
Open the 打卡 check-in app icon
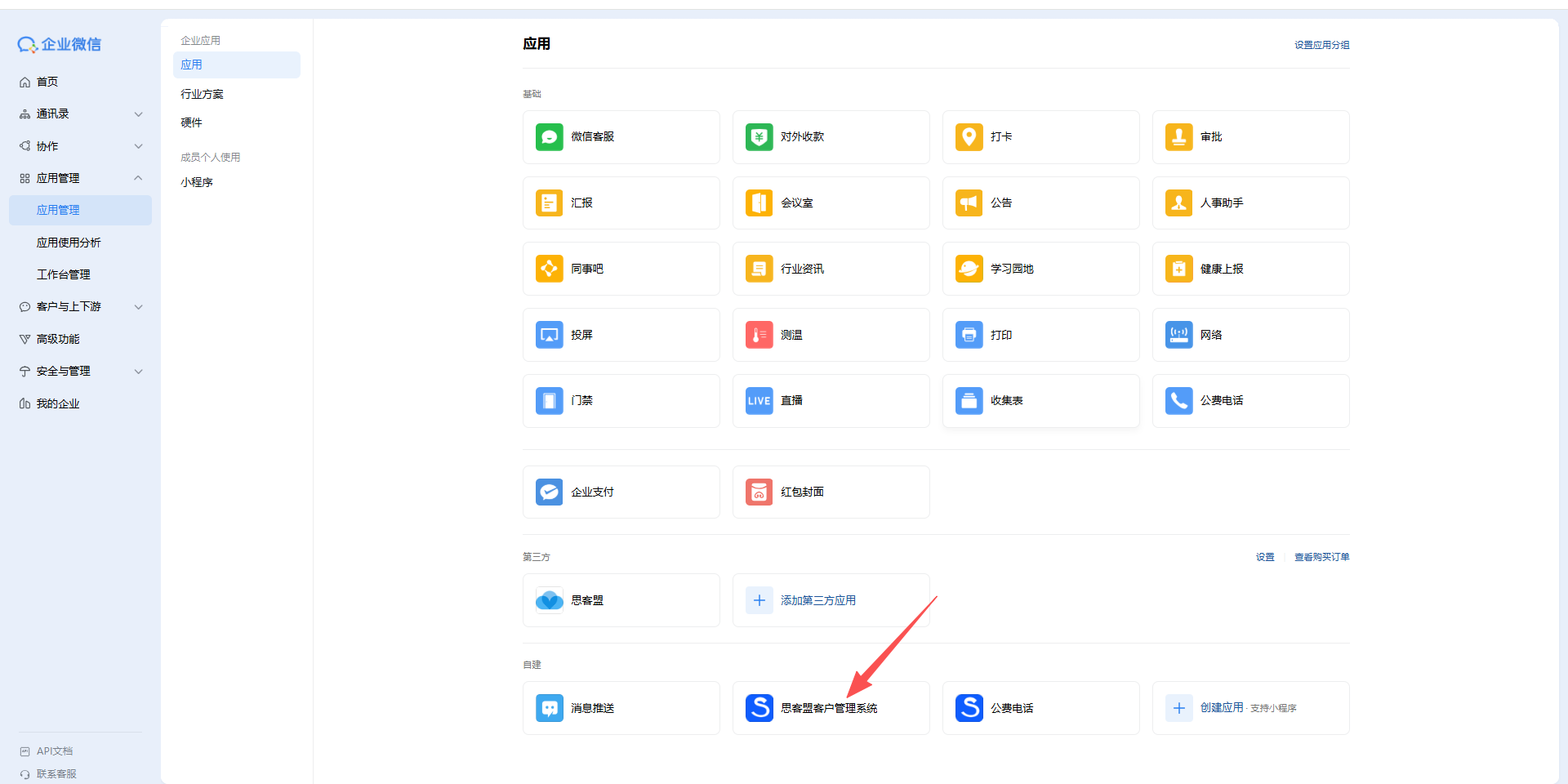tap(969, 136)
